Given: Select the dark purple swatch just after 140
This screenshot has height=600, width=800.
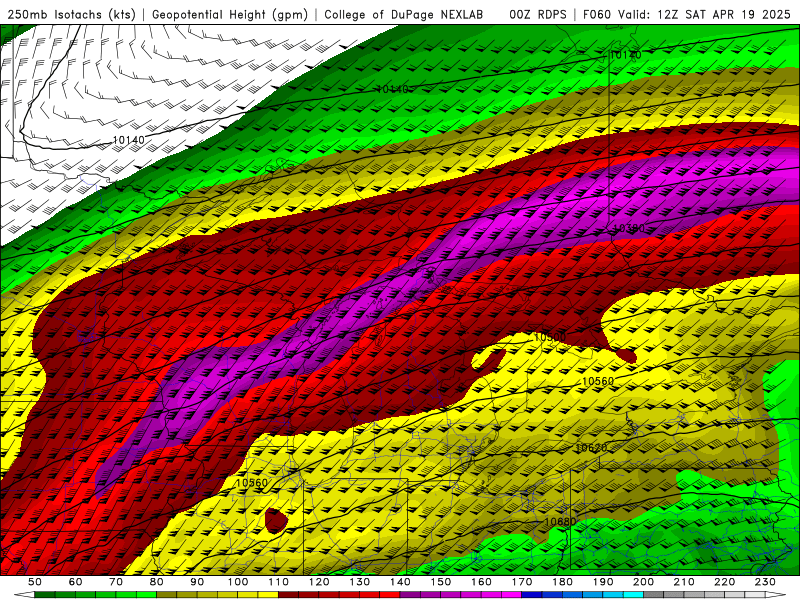Looking at the screenshot, I should [410, 594].
